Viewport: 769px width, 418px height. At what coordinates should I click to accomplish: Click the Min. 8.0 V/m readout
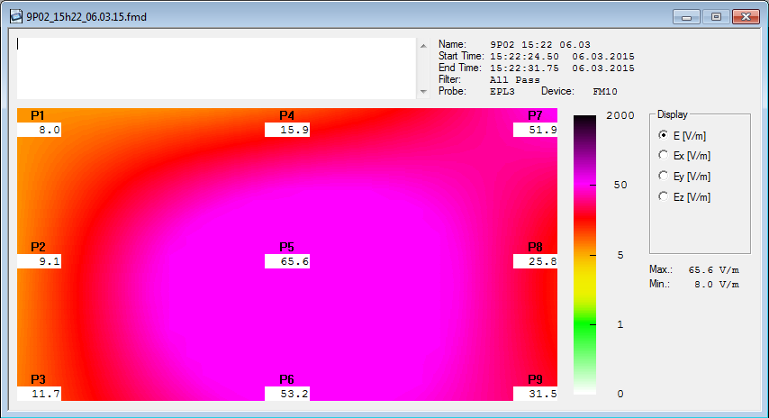pyautogui.click(x=694, y=284)
